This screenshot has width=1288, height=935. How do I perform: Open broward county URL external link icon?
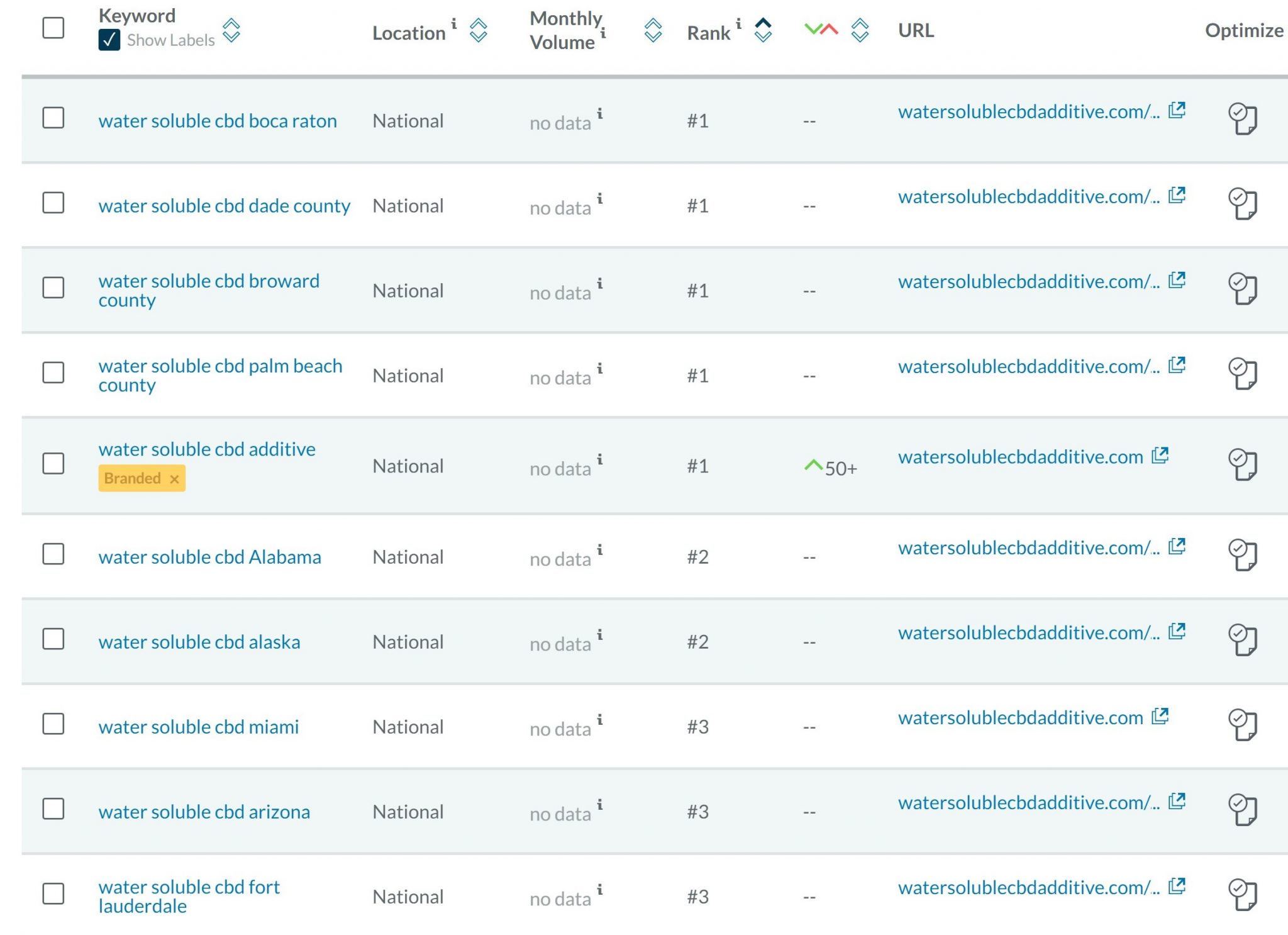(x=1177, y=281)
